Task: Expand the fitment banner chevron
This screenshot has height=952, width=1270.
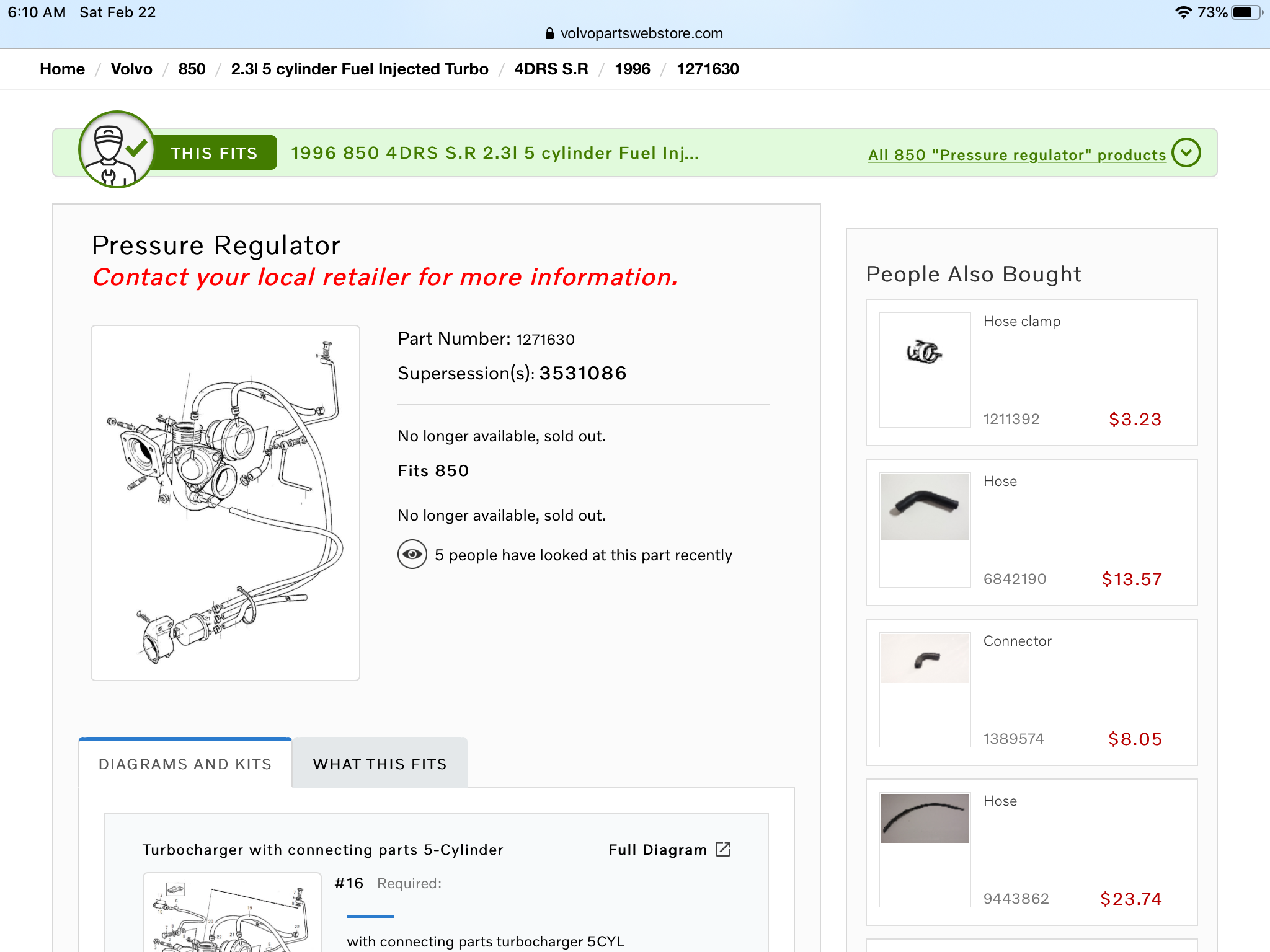Action: pyautogui.click(x=1186, y=153)
